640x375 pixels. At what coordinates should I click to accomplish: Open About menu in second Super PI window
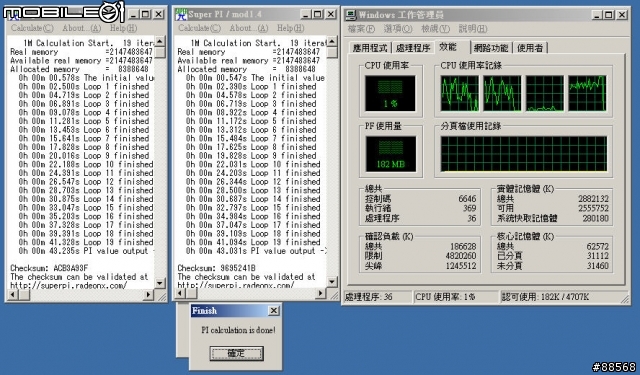(x=249, y=28)
